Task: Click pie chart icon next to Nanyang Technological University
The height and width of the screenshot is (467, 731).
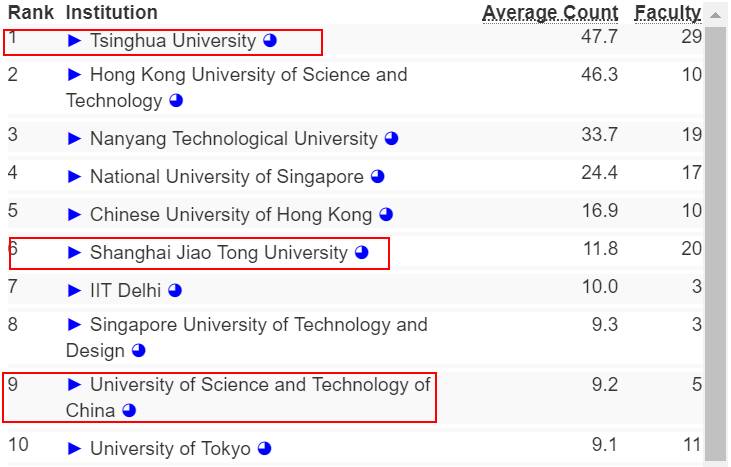Action: click(x=391, y=139)
